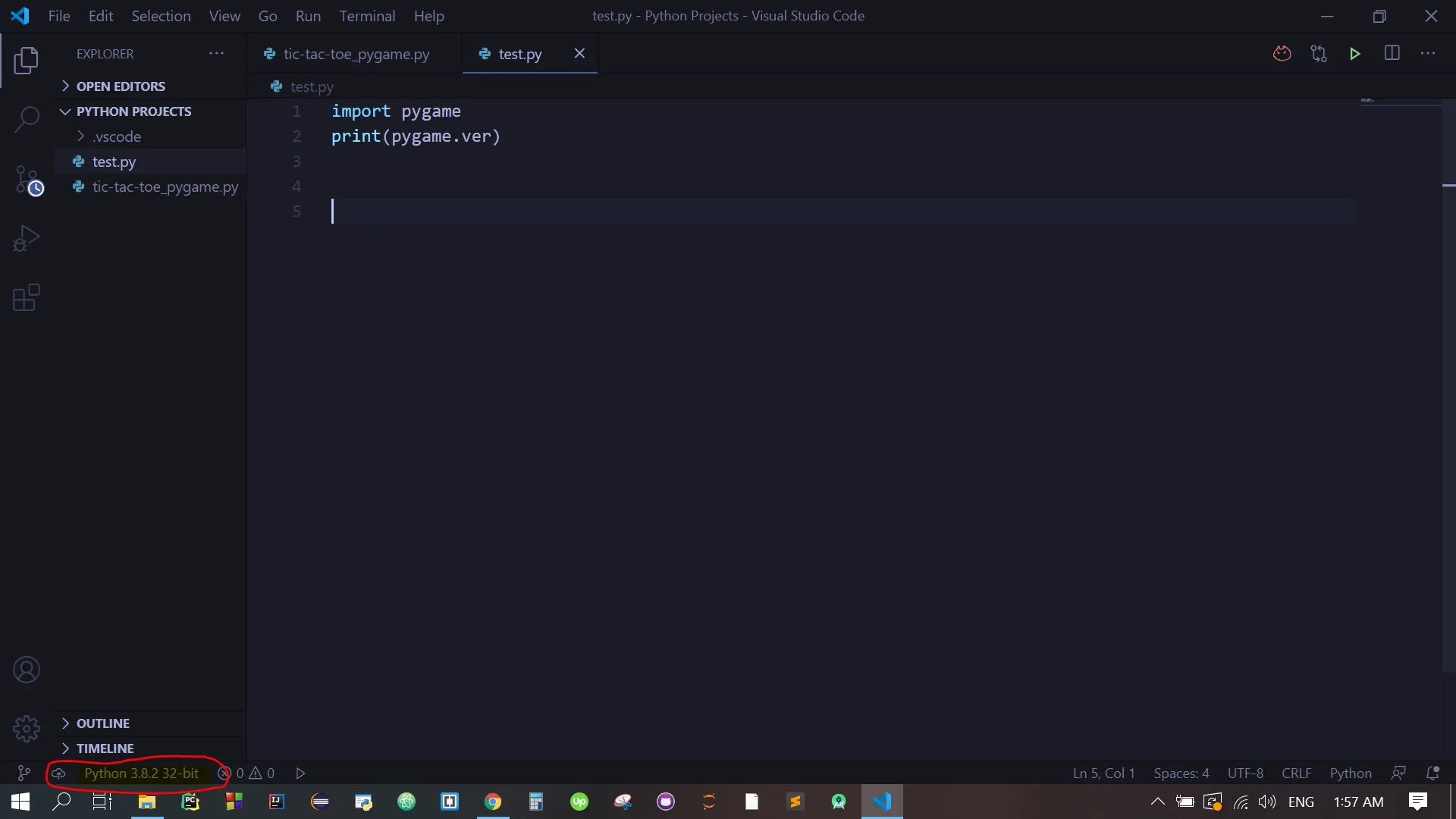
Task: Click the Split Editor Right icon
Action: 1392,54
